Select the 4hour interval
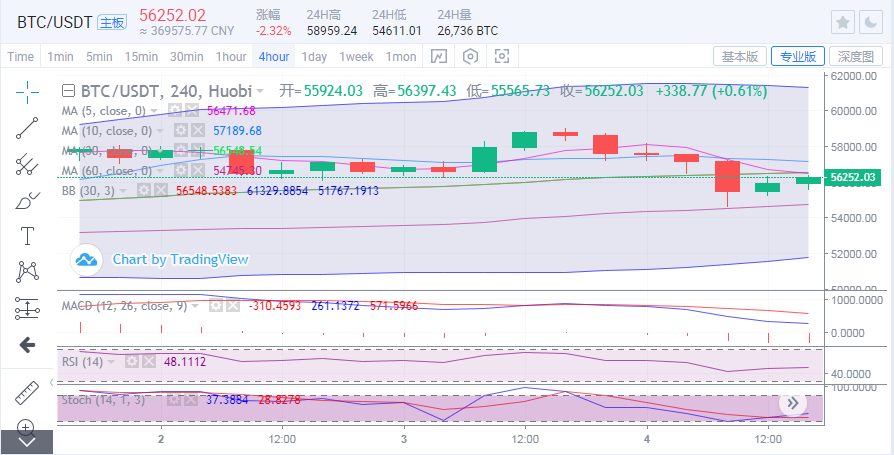Image resolution: width=894 pixels, height=455 pixels. coord(274,56)
